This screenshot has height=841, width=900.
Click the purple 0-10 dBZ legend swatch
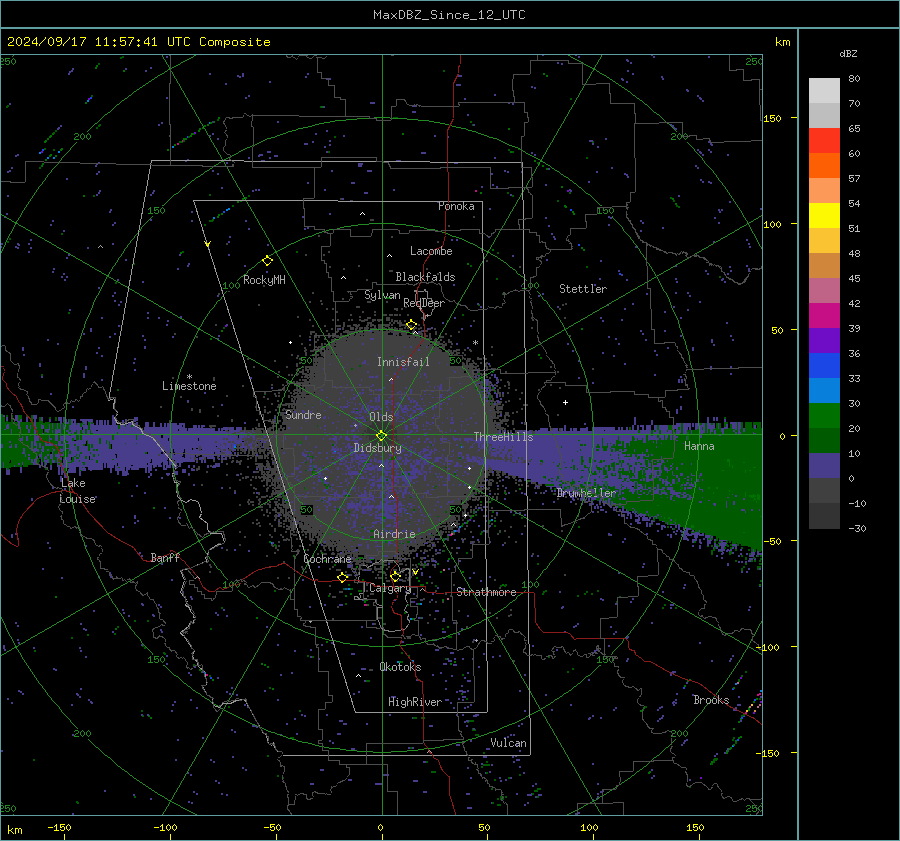[824, 465]
